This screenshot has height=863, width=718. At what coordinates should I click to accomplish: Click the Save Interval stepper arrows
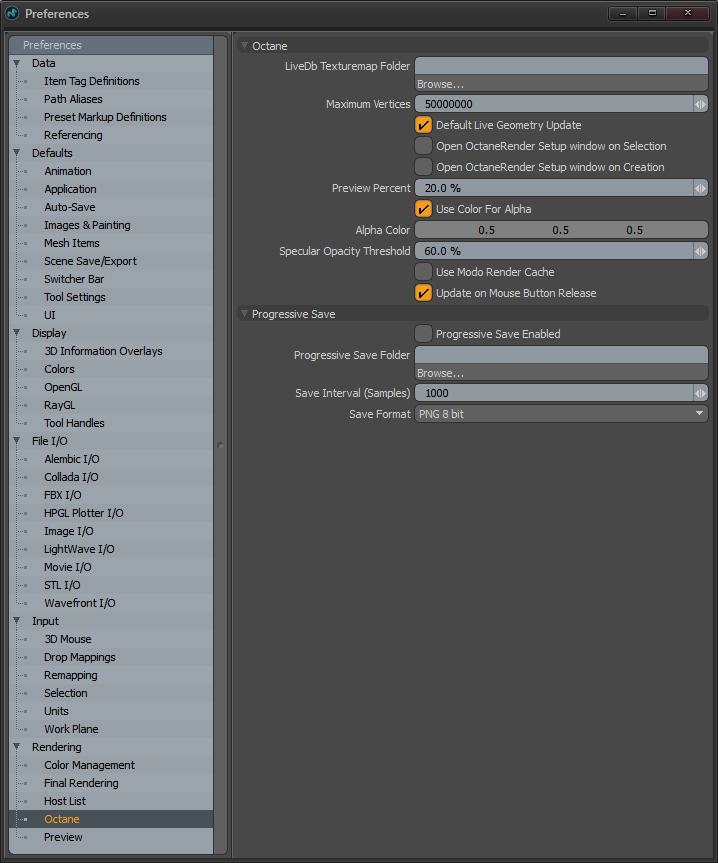pos(700,393)
